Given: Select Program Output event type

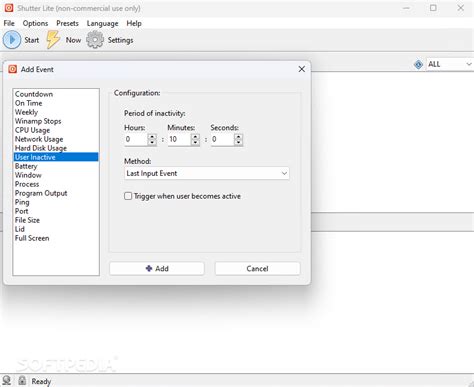Looking at the screenshot, I should [56, 193].
